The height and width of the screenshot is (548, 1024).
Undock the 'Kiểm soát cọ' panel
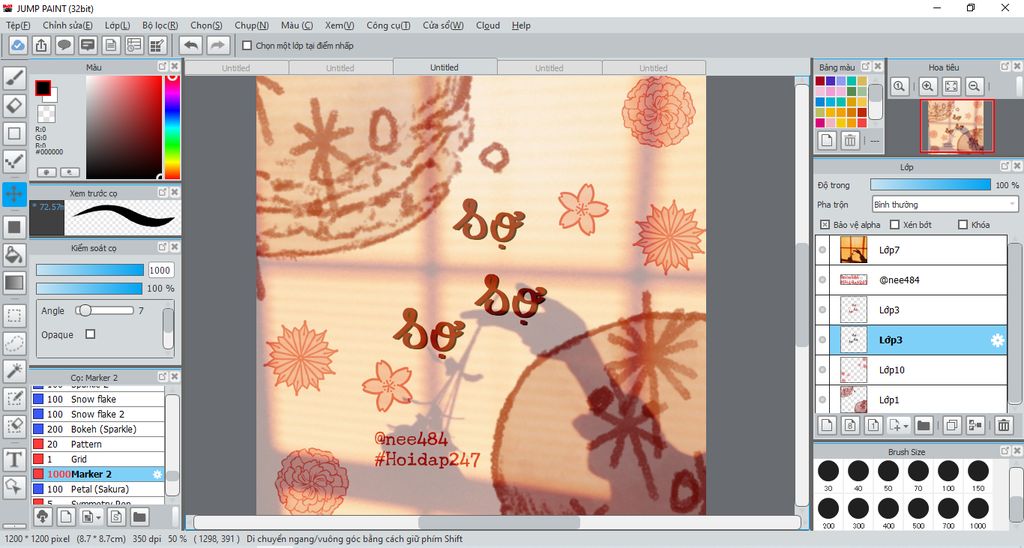[x=163, y=248]
